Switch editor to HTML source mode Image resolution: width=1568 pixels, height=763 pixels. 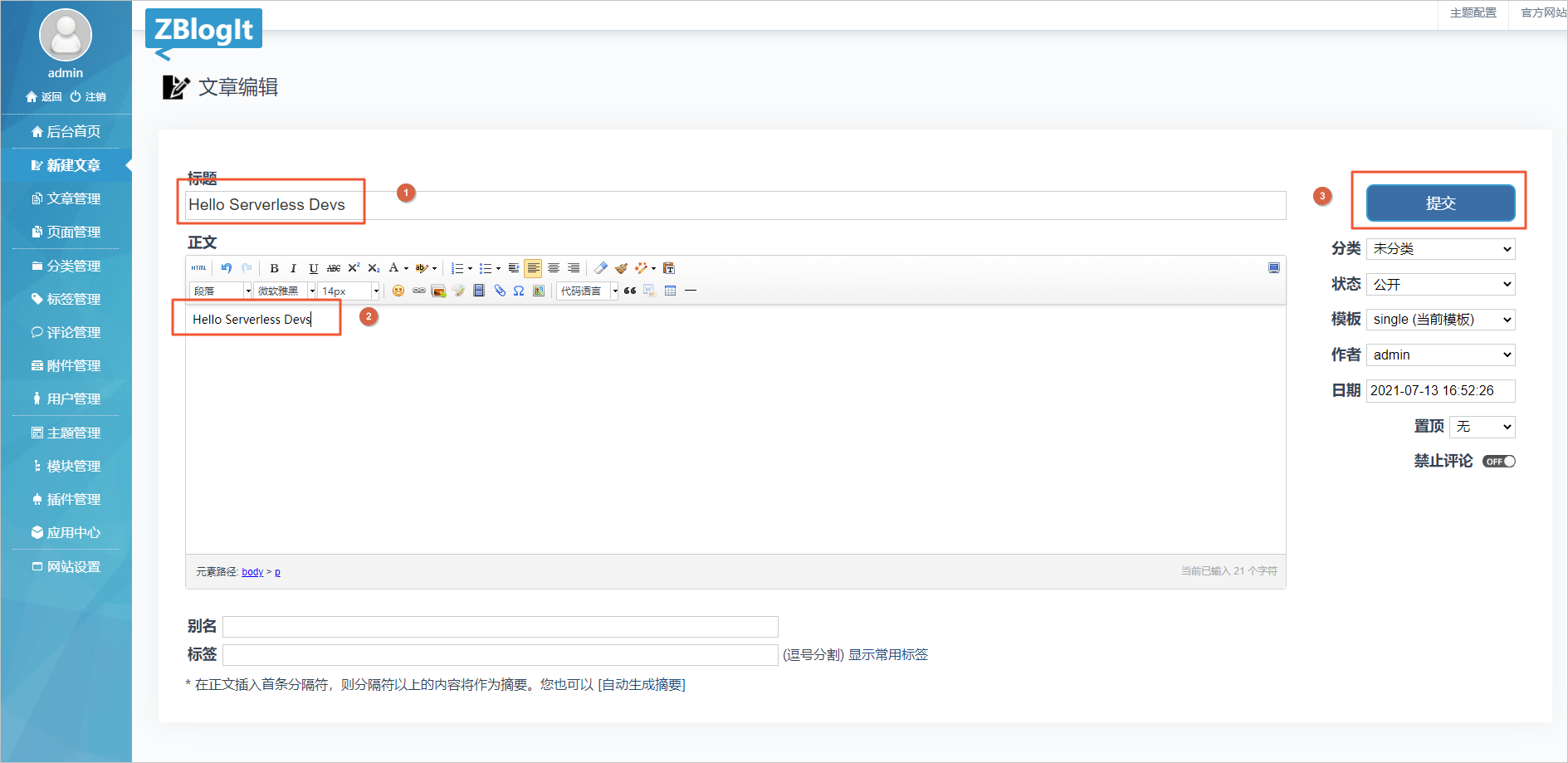(198, 268)
